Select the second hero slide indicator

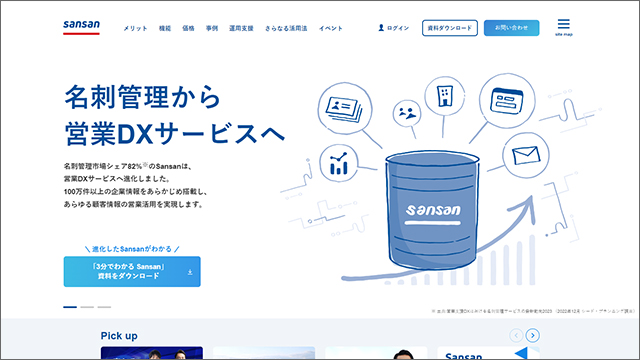coord(87,307)
